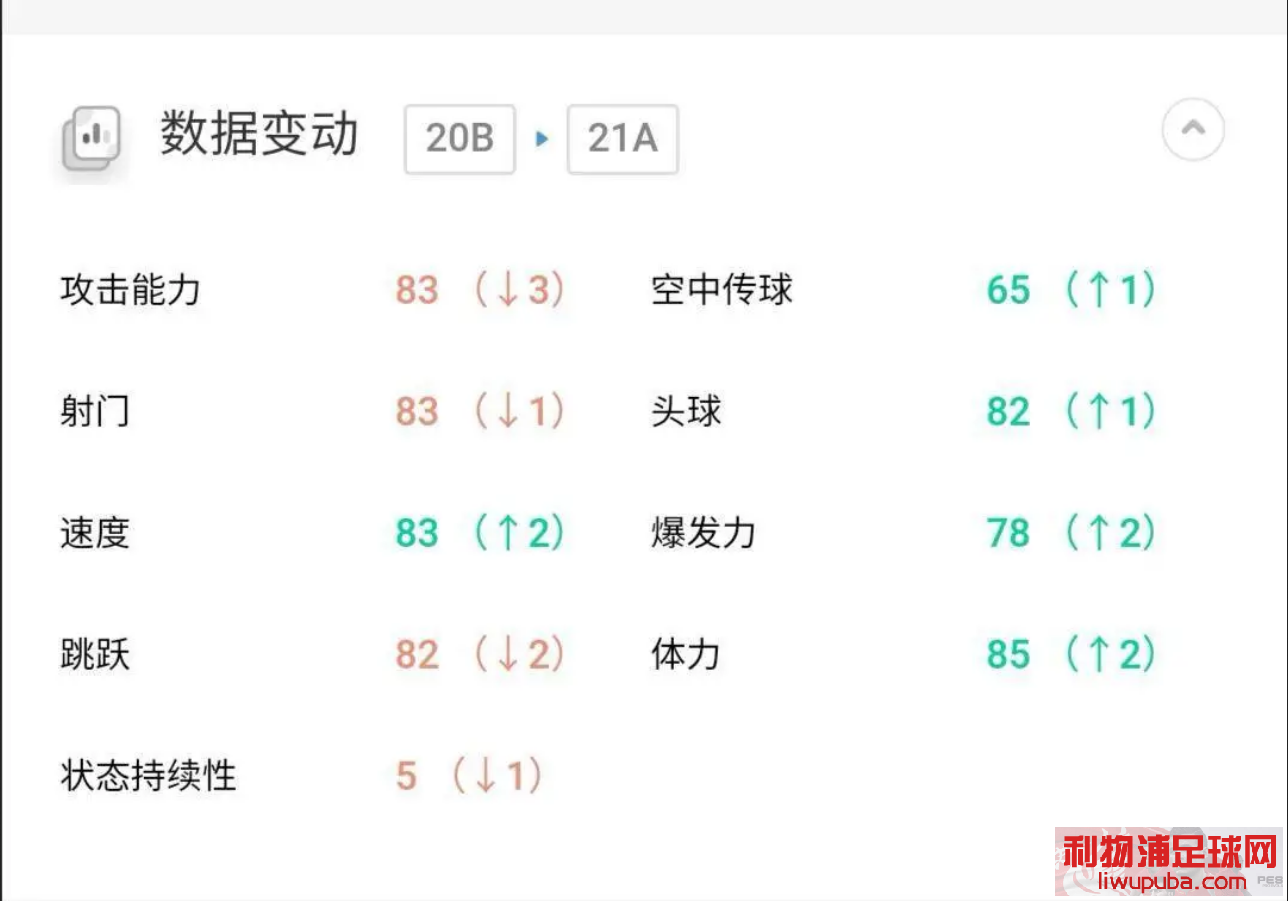Screen dimensions: 1288x901
Task: Click the 速度 value 83 (↑2)
Action: (481, 533)
